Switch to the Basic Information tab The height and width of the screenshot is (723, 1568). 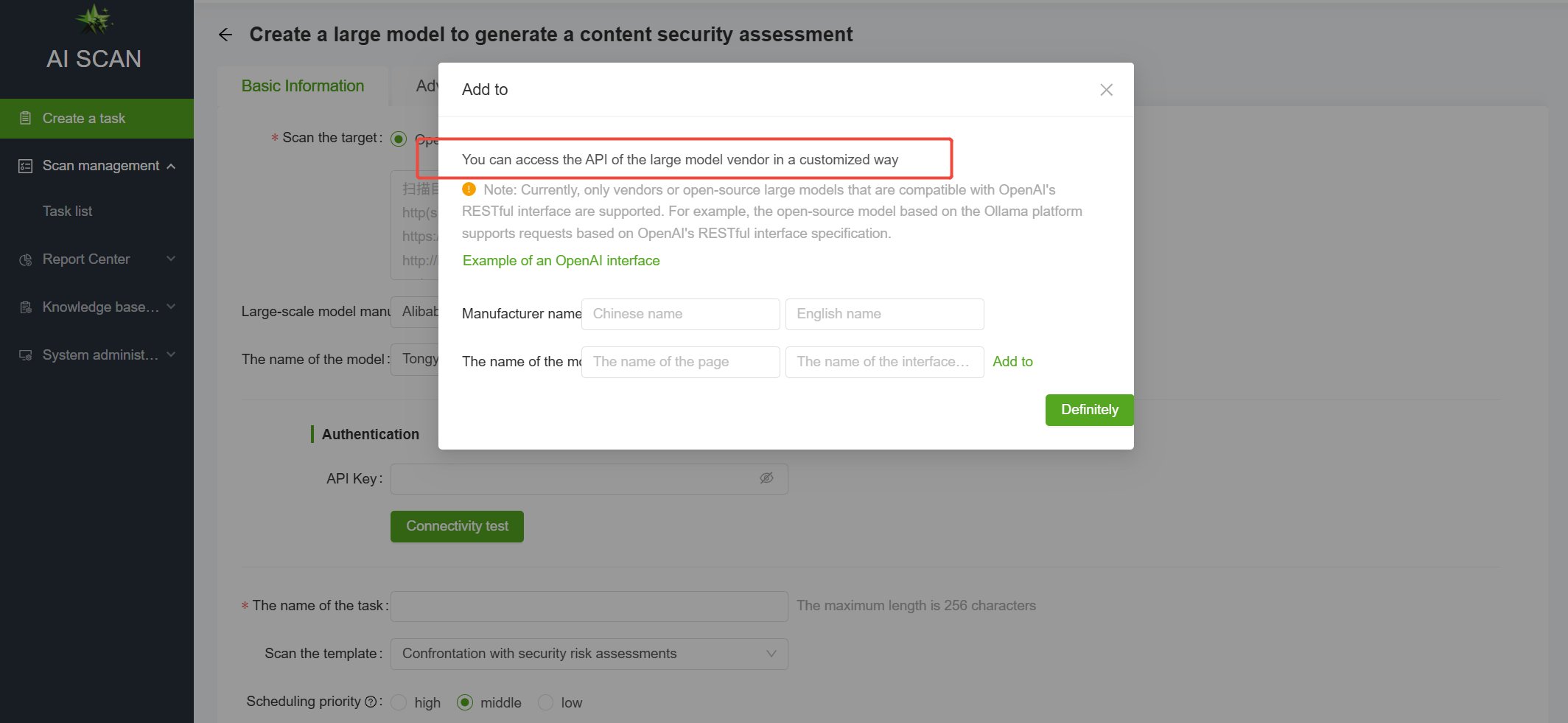pos(303,86)
